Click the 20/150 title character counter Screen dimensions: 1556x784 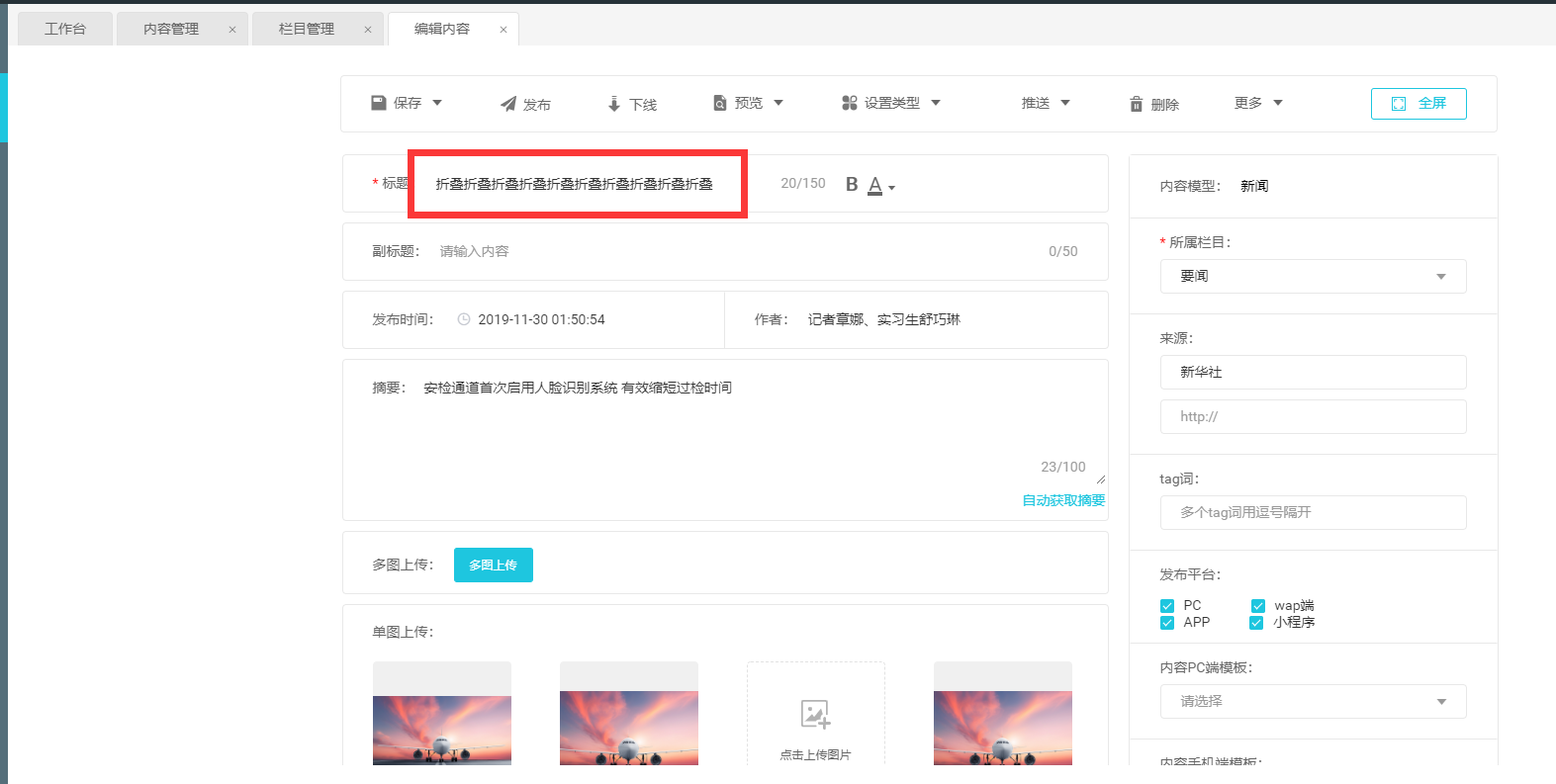(803, 183)
